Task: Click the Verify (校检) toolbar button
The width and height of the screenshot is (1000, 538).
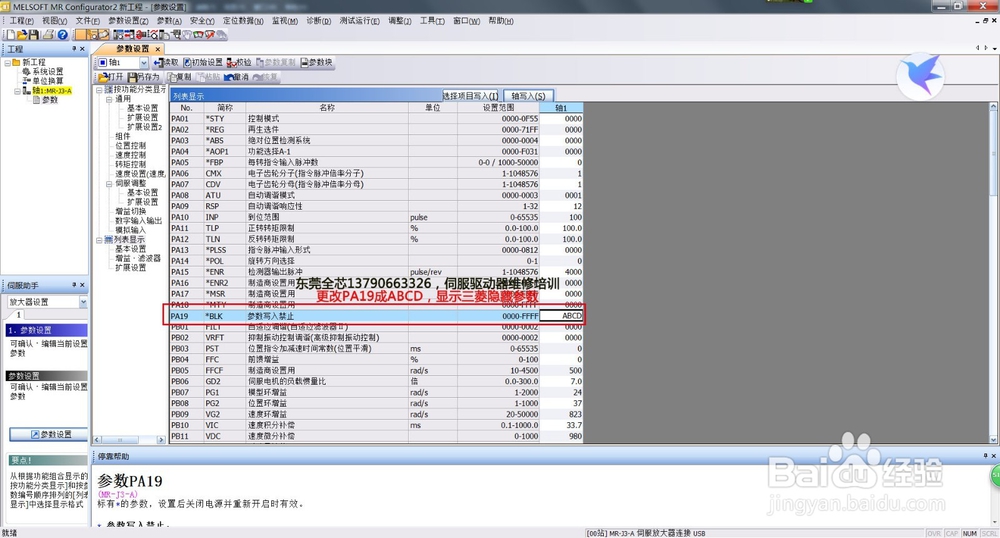Action: click(239, 62)
